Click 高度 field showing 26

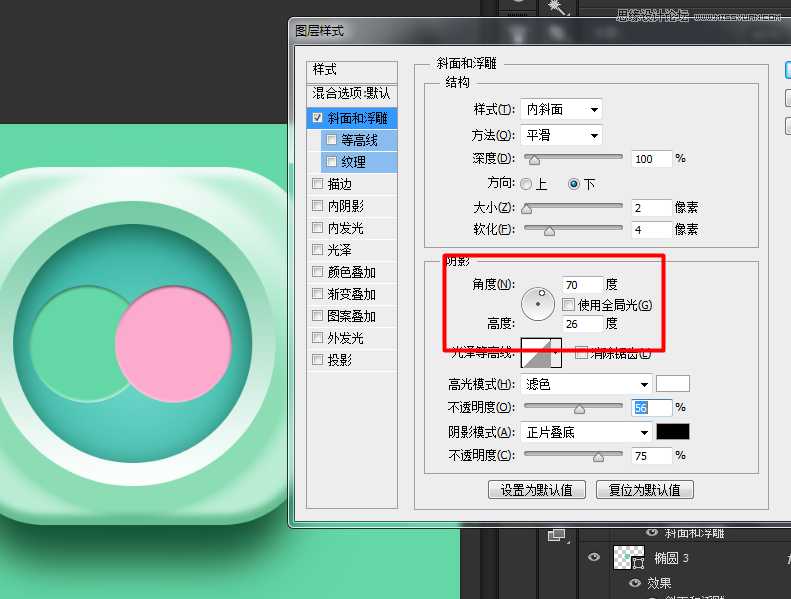[x=583, y=323]
